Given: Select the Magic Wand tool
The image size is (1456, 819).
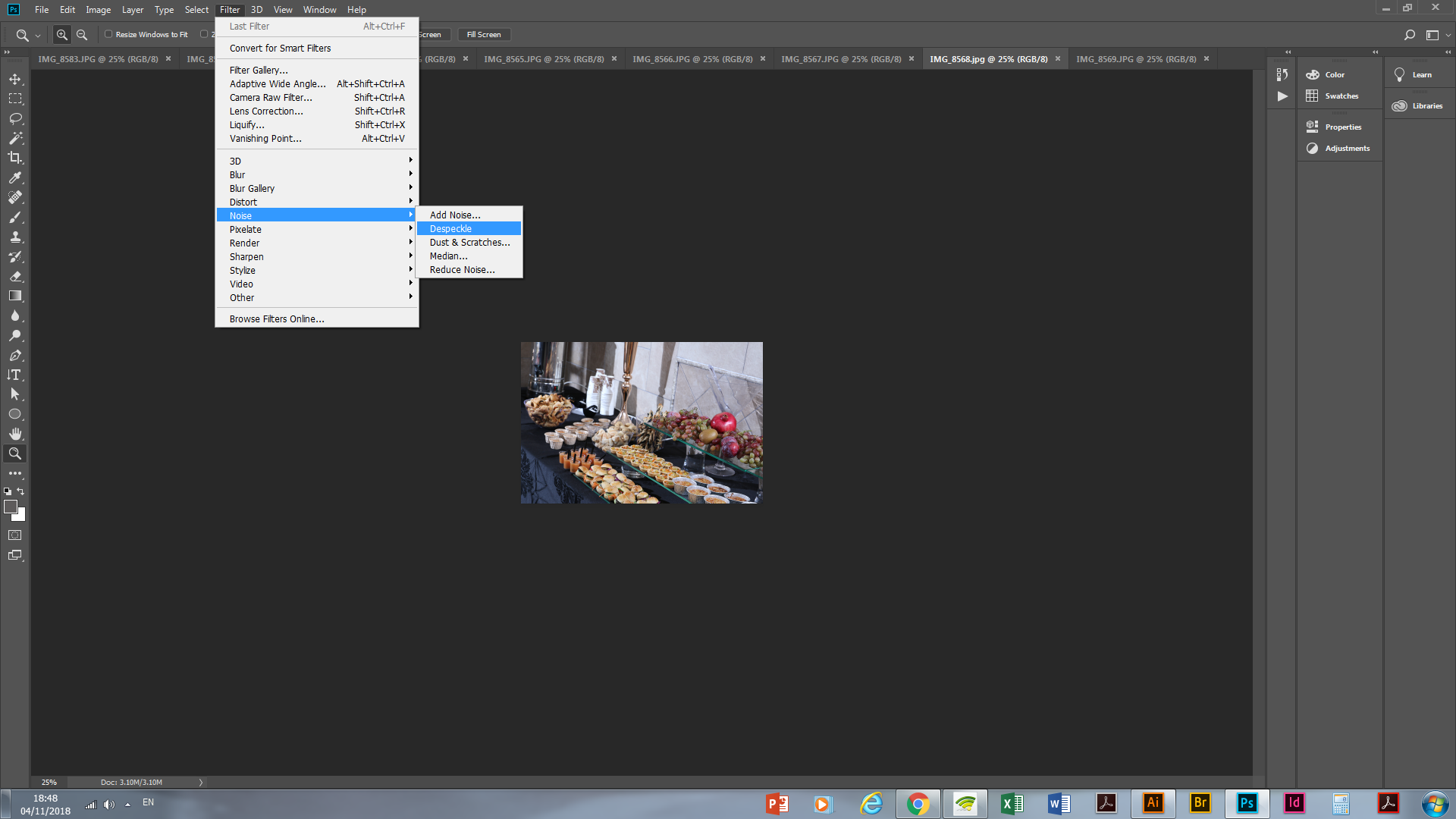Looking at the screenshot, I should point(15,138).
